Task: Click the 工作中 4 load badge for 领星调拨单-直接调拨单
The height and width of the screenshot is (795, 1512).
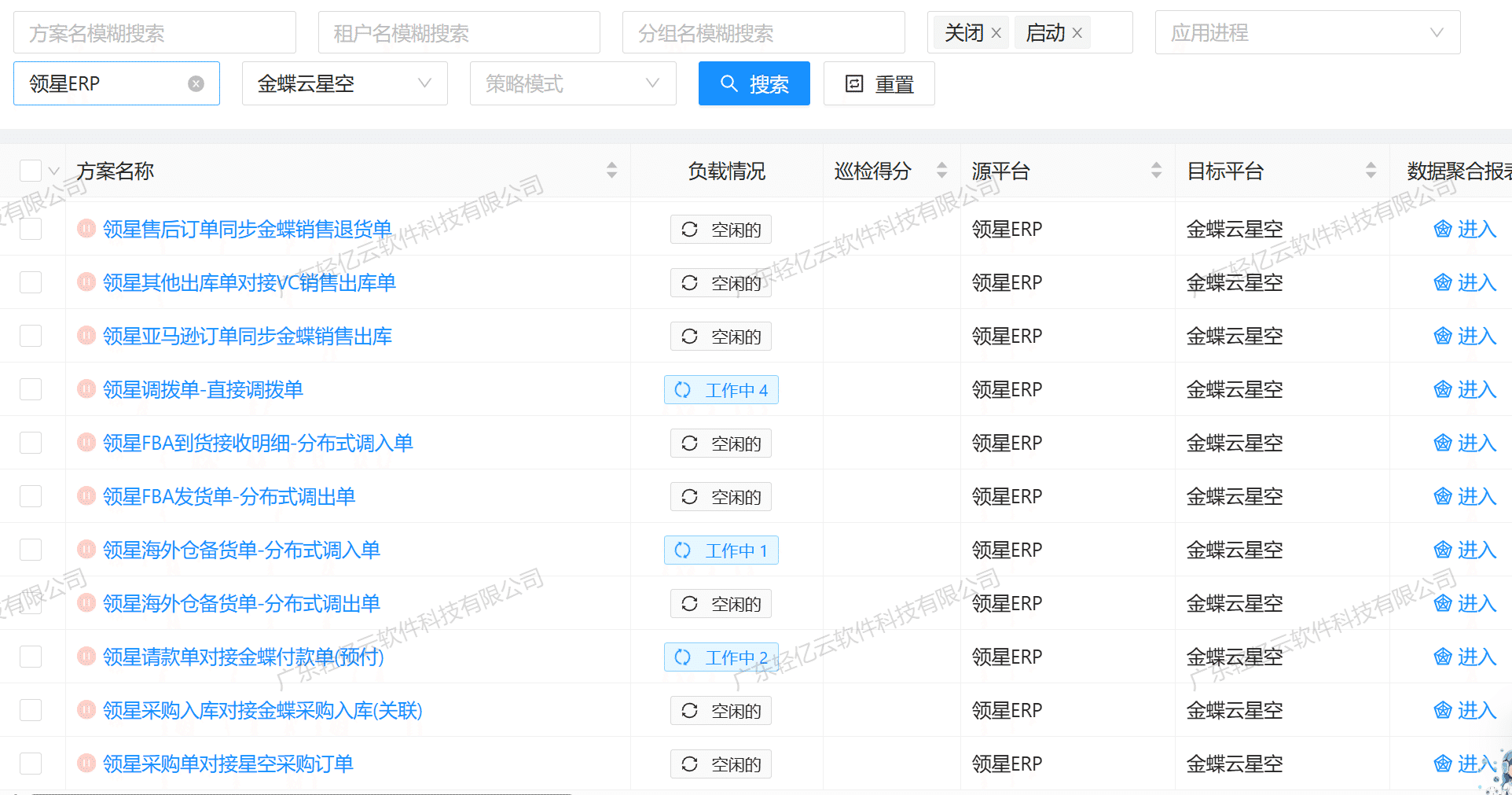Action: 721,390
